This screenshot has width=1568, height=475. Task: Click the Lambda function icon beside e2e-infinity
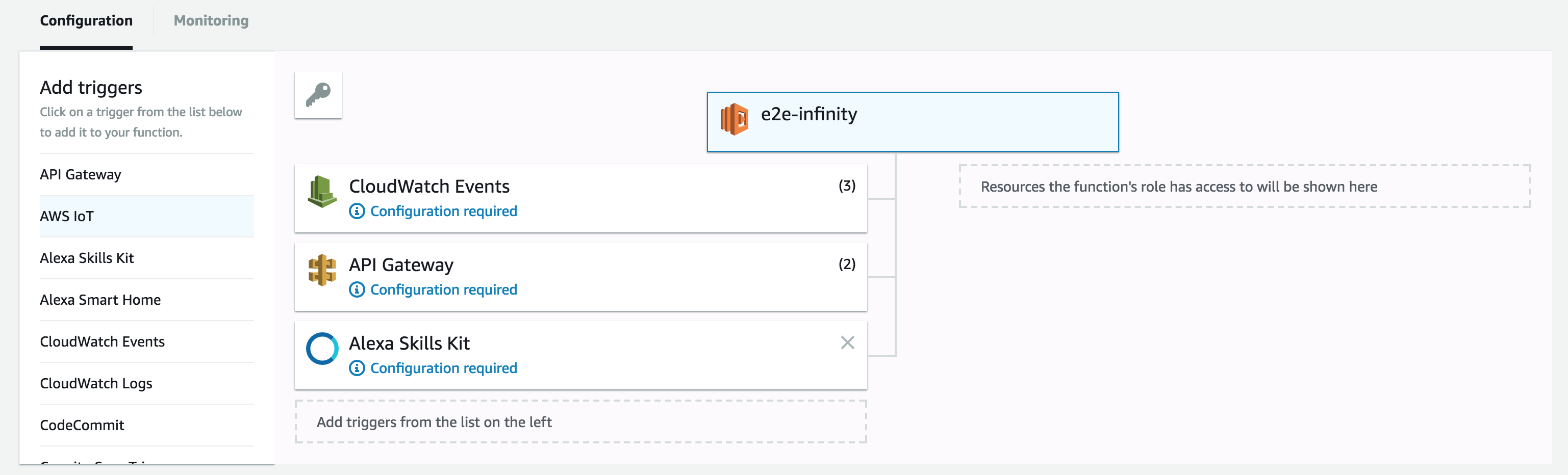coord(734,119)
